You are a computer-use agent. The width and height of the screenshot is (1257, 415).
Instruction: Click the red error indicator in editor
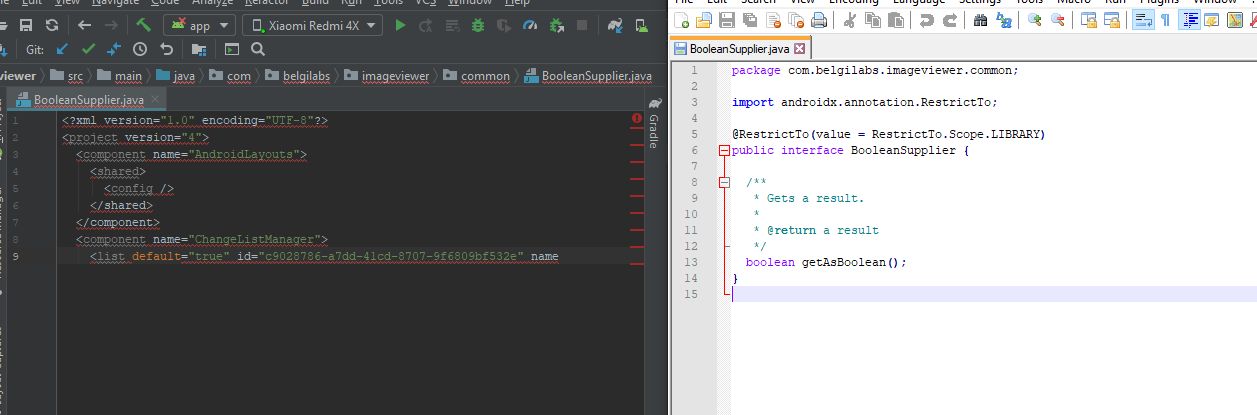(x=637, y=120)
